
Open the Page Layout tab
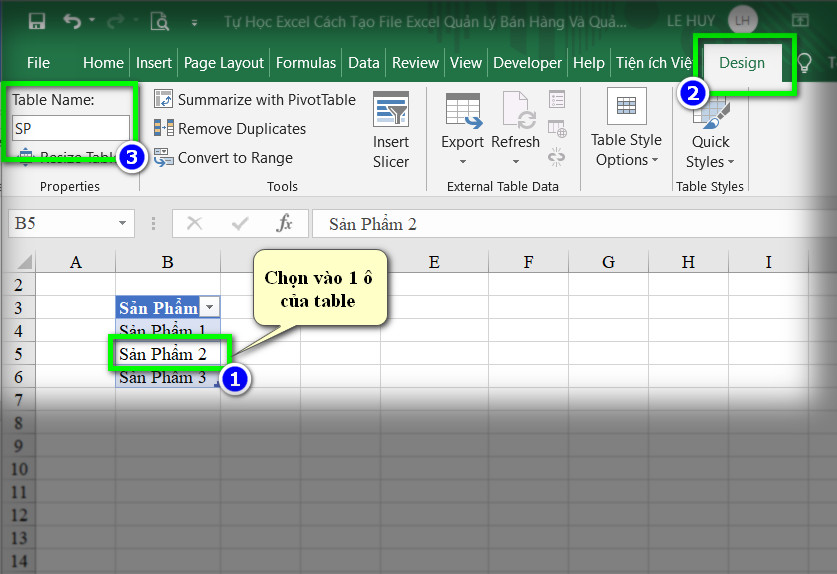pos(224,63)
